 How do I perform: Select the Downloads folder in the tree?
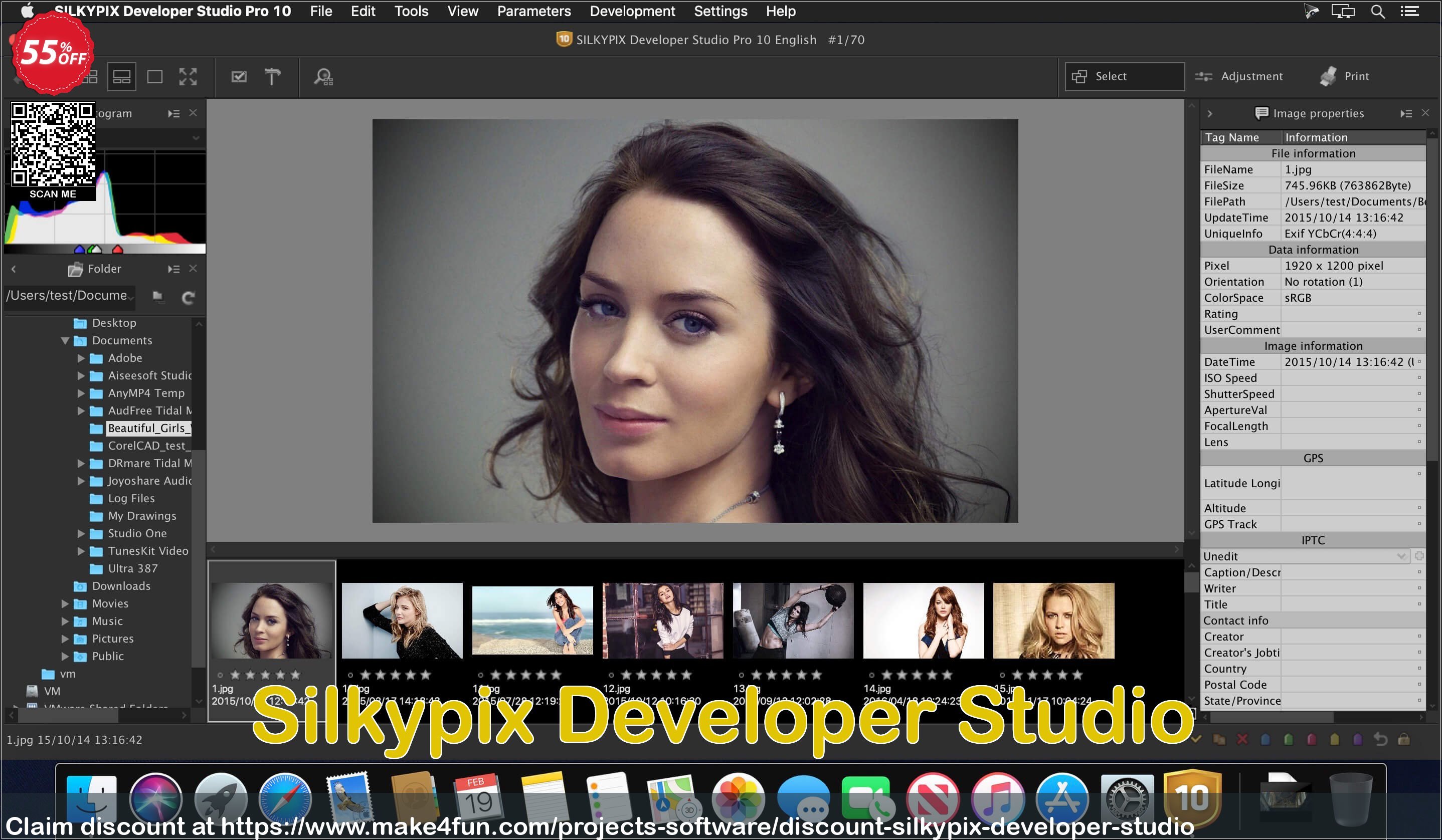[x=121, y=587]
